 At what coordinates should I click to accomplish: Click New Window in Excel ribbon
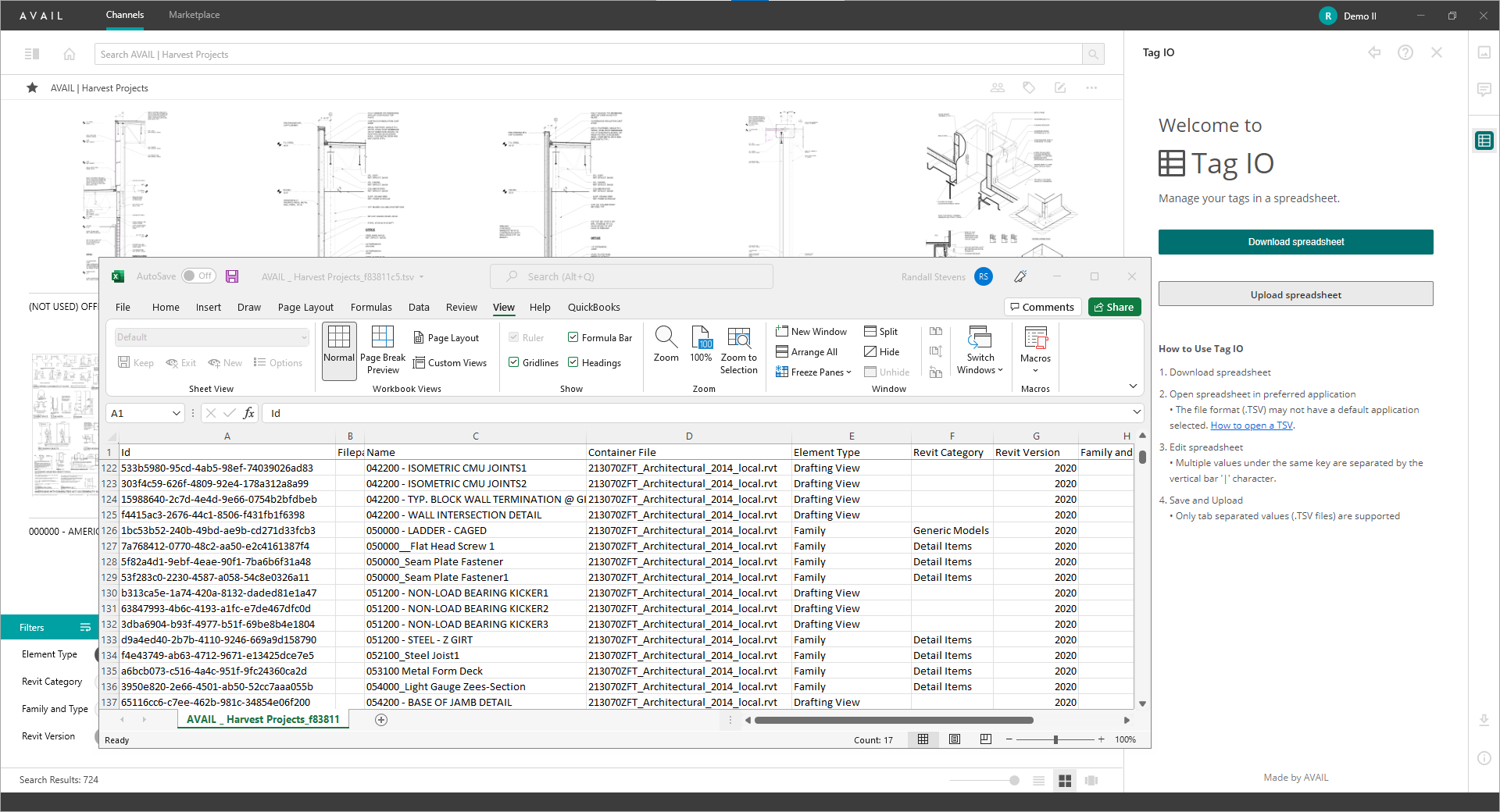(x=811, y=332)
